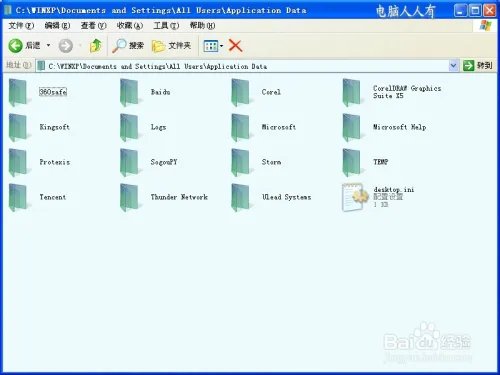Screen dimensions: 500x375
Task: Expand the address bar dropdown arrow
Action: (x=453, y=66)
